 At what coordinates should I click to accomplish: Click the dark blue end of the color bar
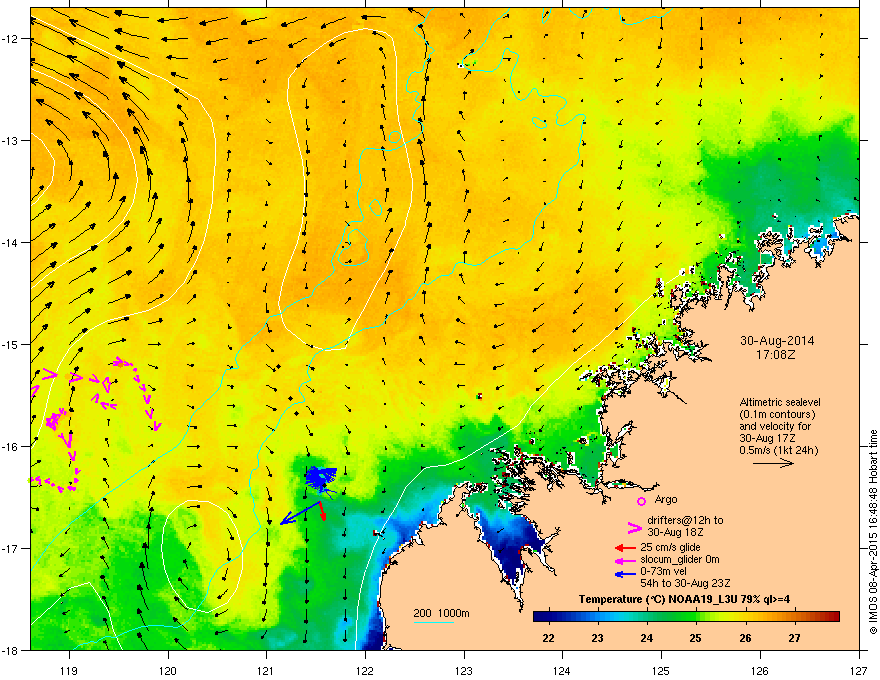[540, 617]
